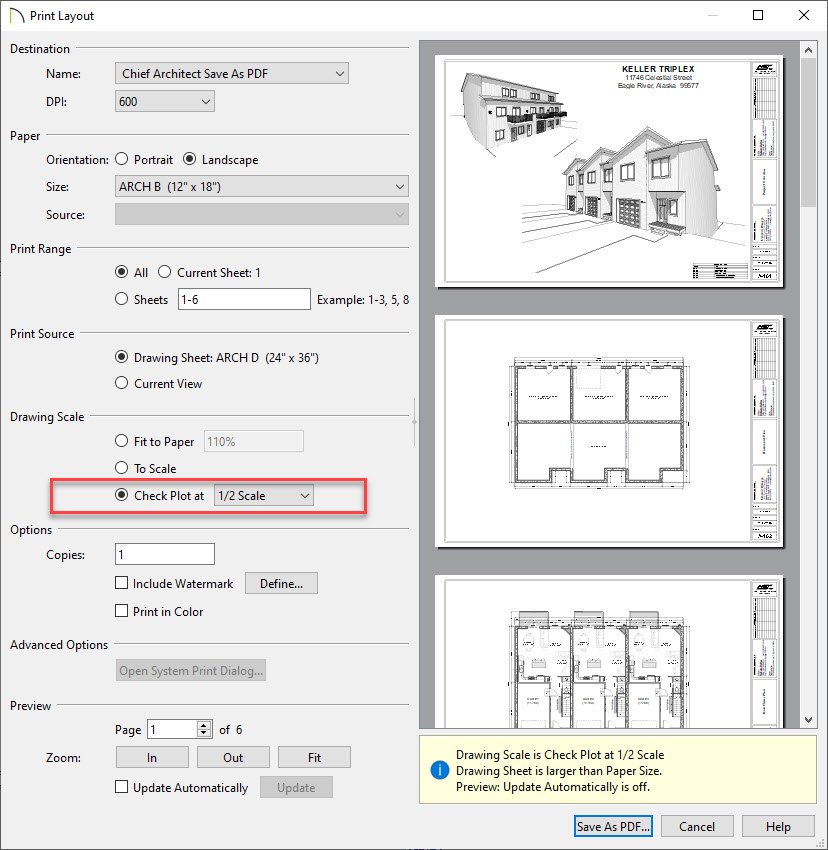Click the blue info icon in status message

(x=437, y=769)
